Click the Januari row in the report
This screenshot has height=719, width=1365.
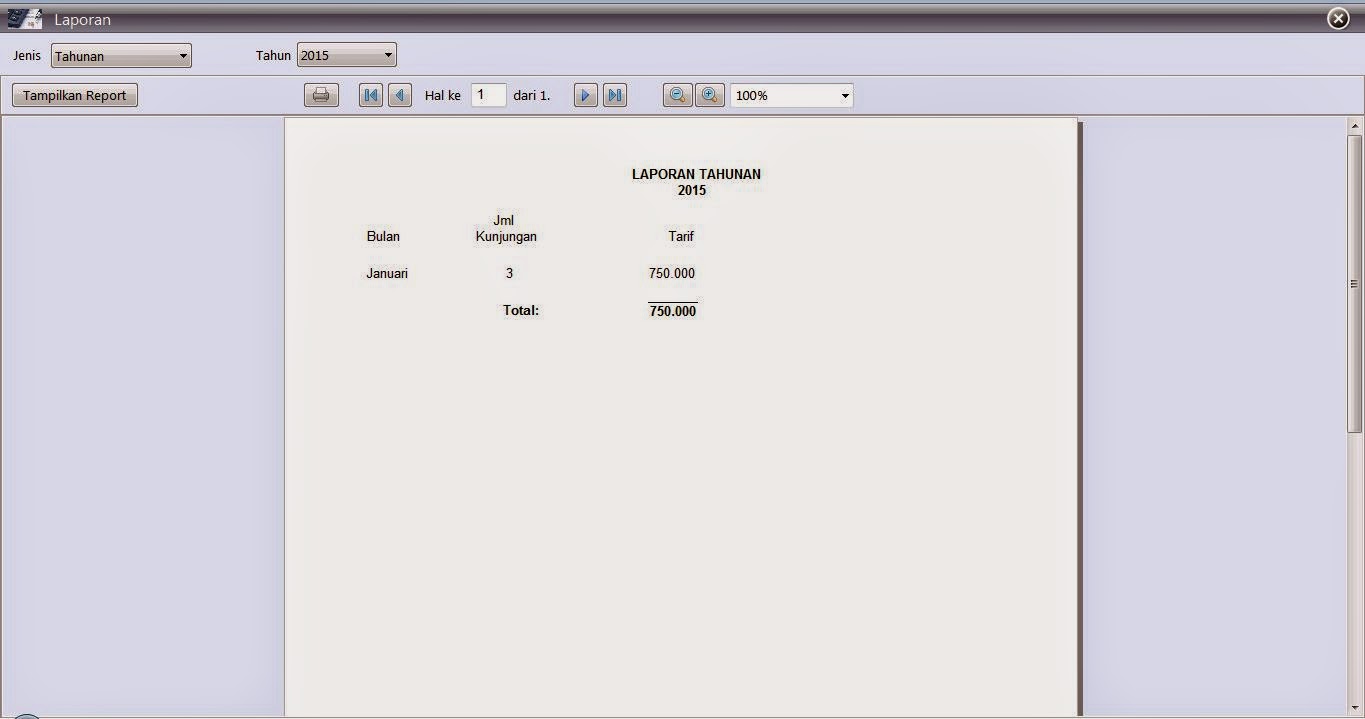387,273
